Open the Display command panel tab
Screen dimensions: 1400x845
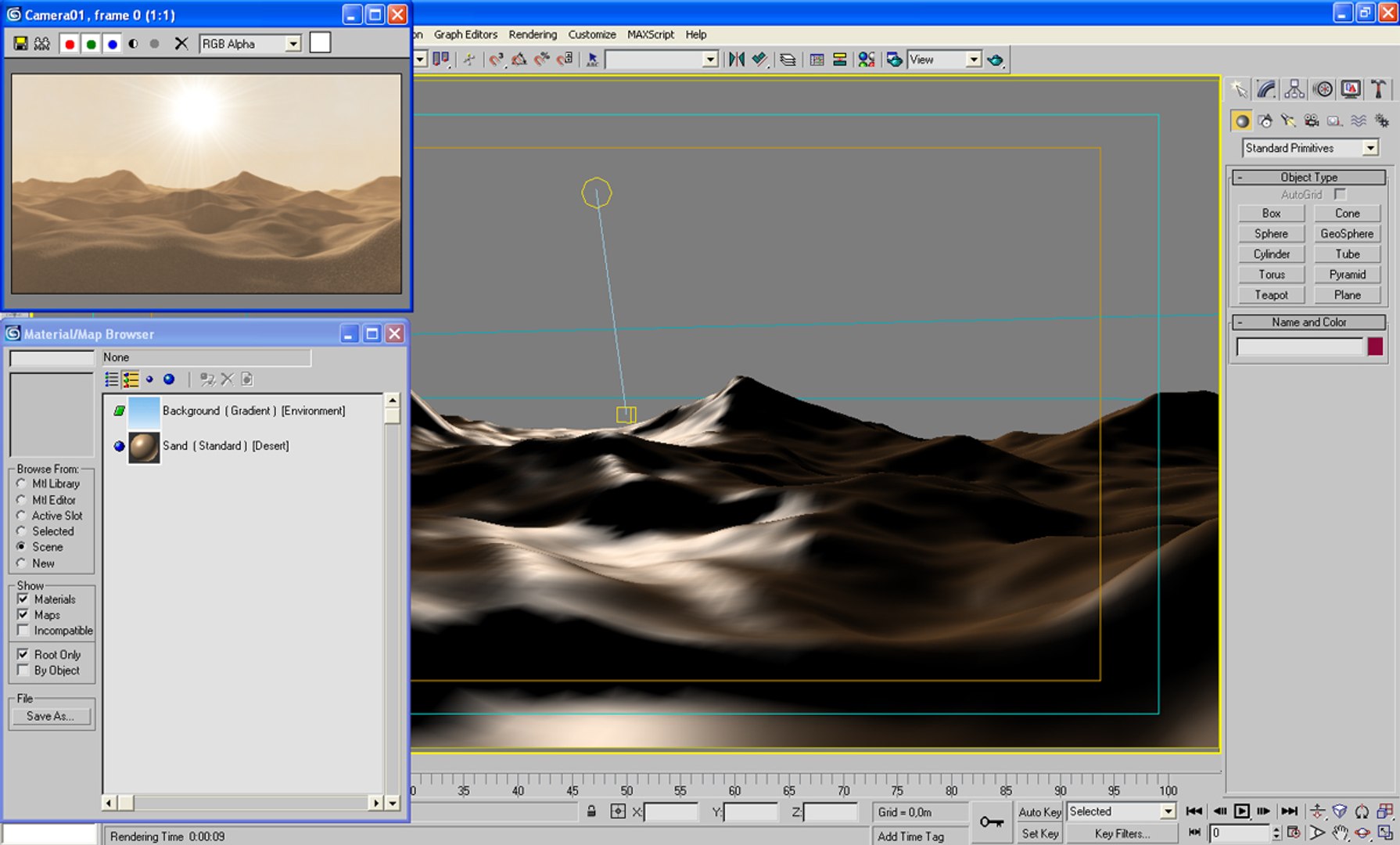1351,90
